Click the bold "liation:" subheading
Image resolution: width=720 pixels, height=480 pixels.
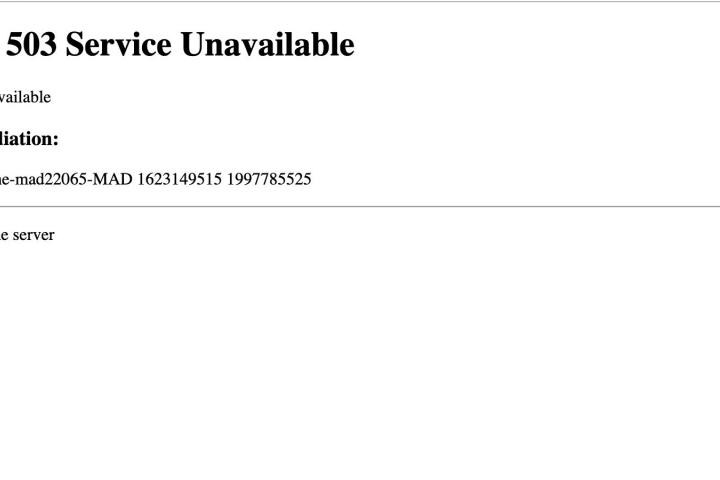pyautogui.click(x=29, y=138)
